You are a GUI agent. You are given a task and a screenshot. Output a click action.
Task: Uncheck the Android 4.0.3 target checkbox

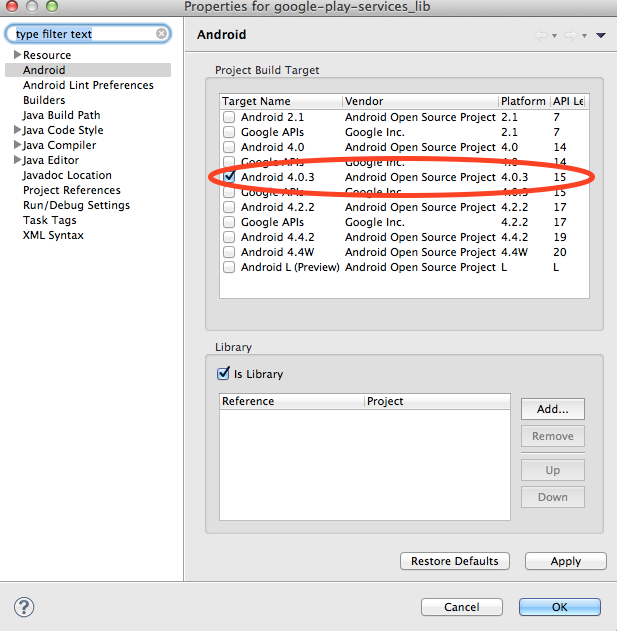pos(229,177)
